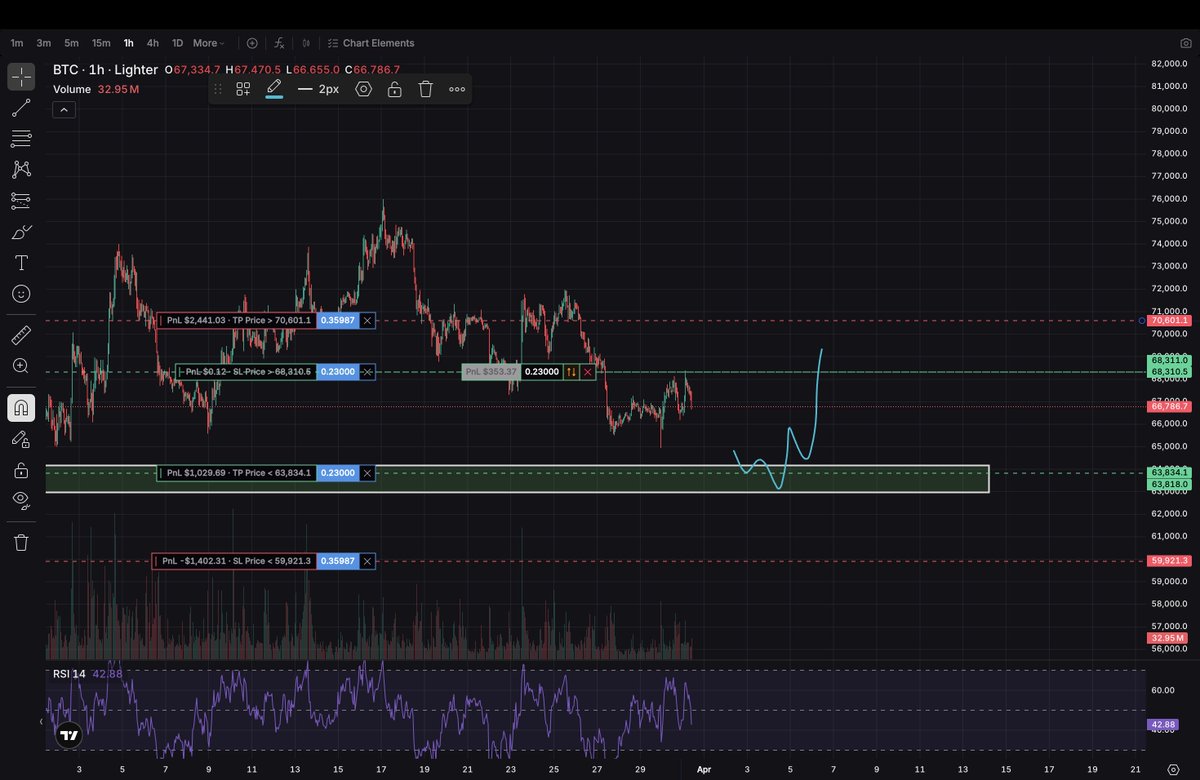The height and width of the screenshot is (780, 1200).
Task: Open drawing settings hexagon icon
Action: (x=363, y=89)
